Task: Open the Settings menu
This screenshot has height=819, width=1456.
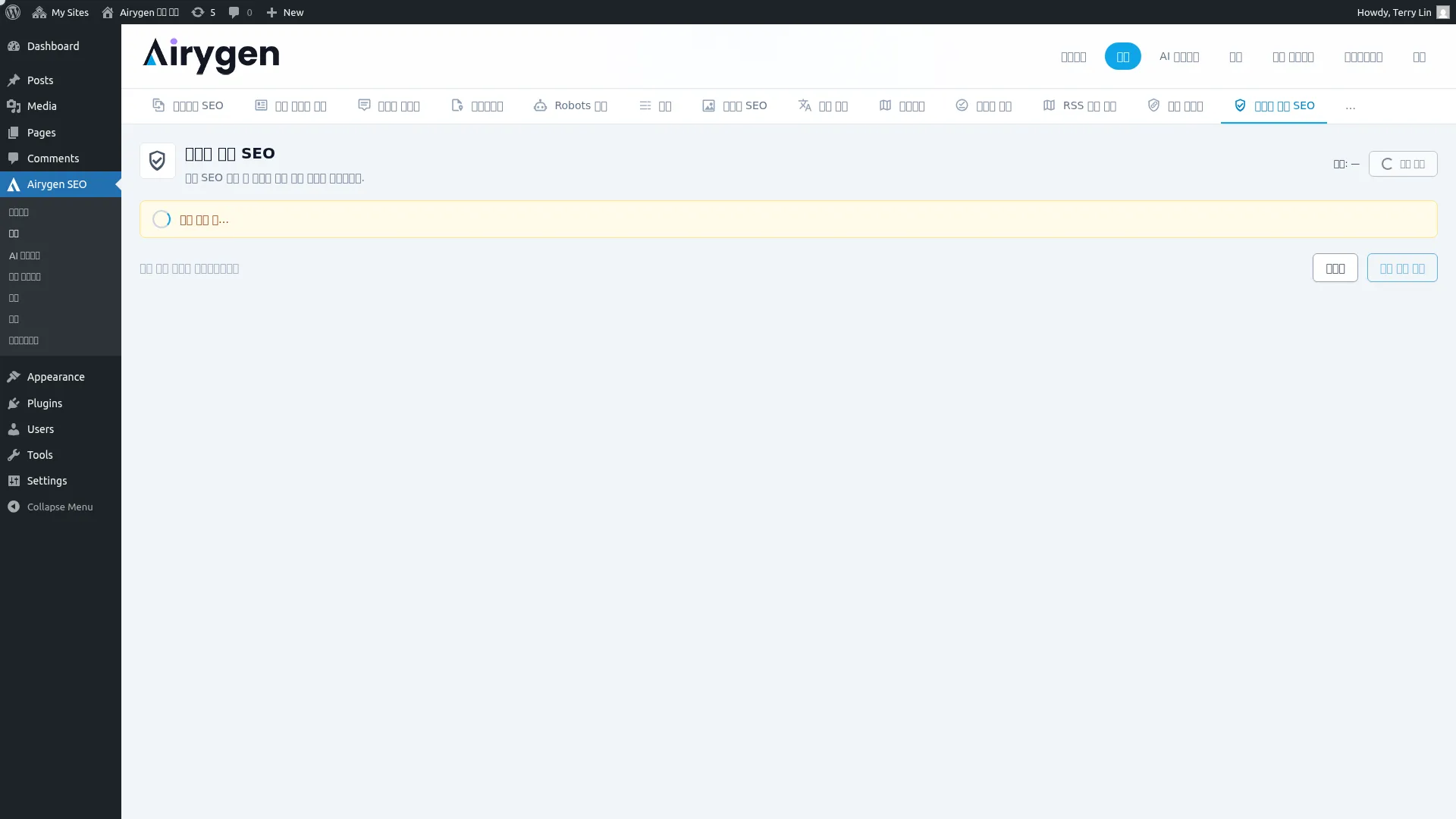Action: pos(61,481)
